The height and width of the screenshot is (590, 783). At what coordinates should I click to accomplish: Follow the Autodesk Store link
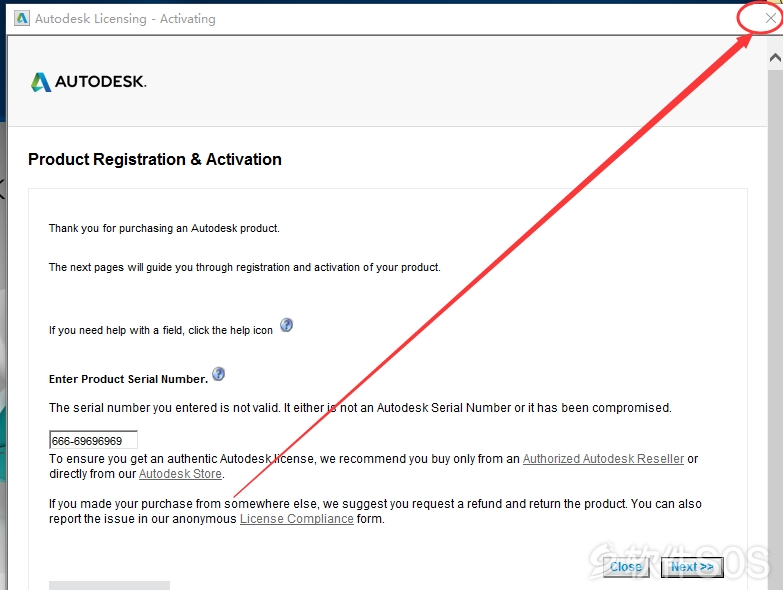[x=180, y=474]
